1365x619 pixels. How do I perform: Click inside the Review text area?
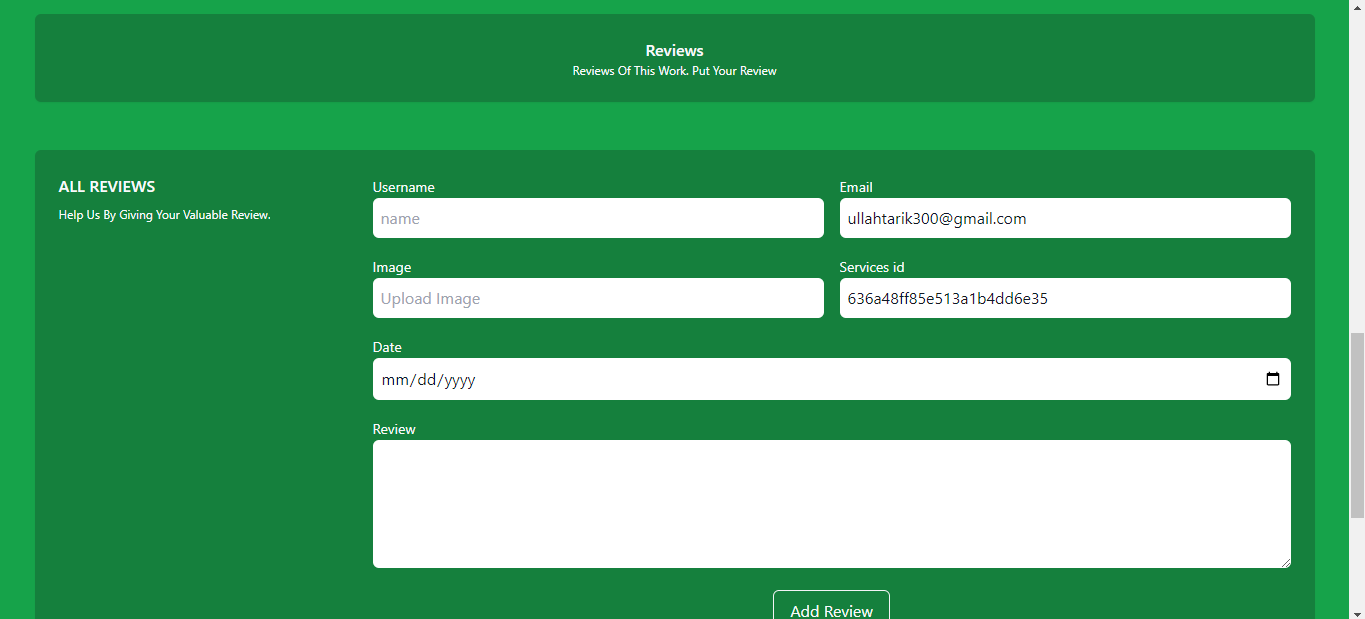tap(830, 503)
